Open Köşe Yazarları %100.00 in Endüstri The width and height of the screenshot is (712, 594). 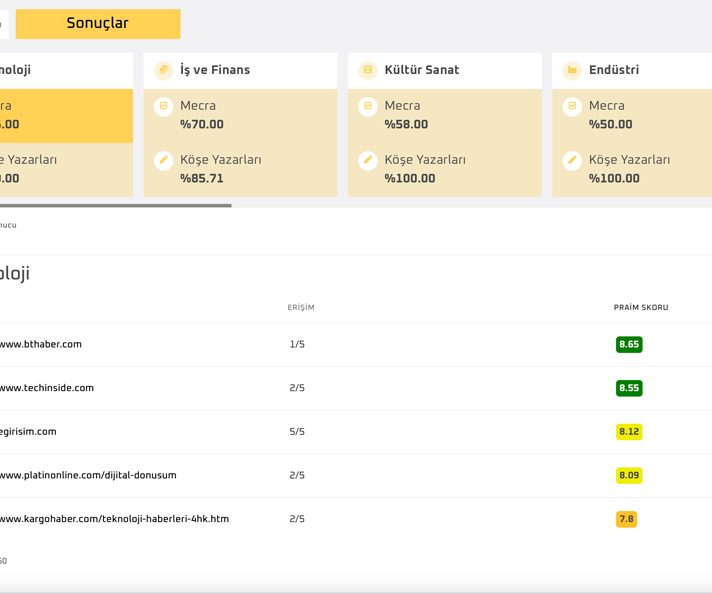632,169
